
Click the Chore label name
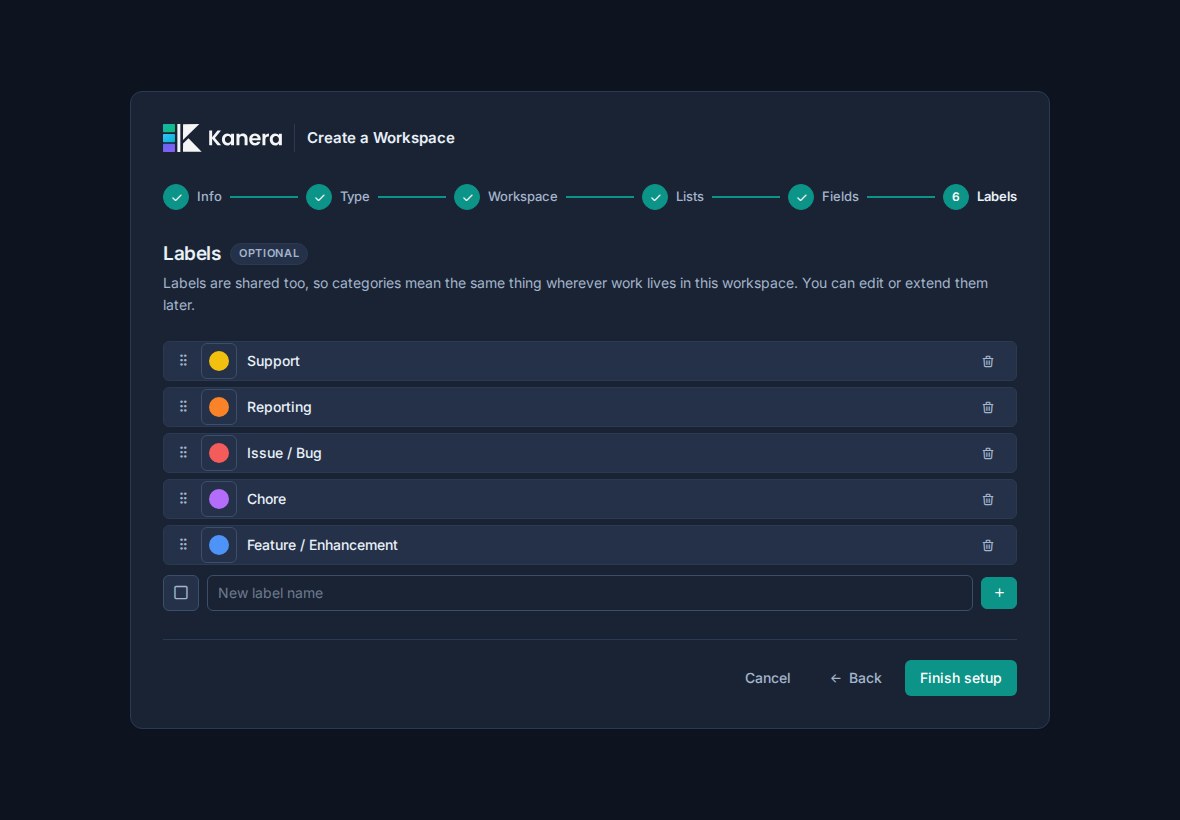click(x=266, y=499)
